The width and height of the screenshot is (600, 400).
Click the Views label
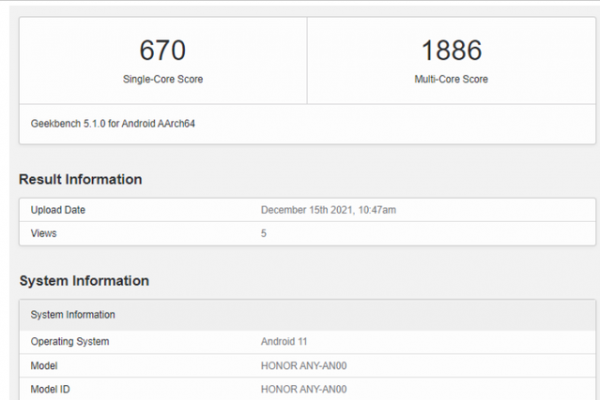[x=44, y=233]
